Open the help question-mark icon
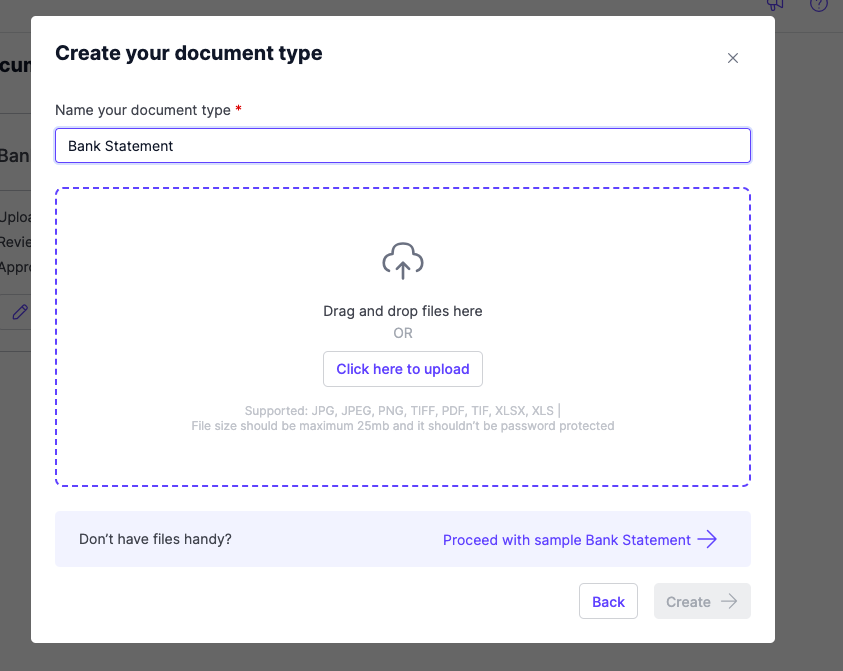The height and width of the screenshot is (671, 843). click(x=818, y=4)
